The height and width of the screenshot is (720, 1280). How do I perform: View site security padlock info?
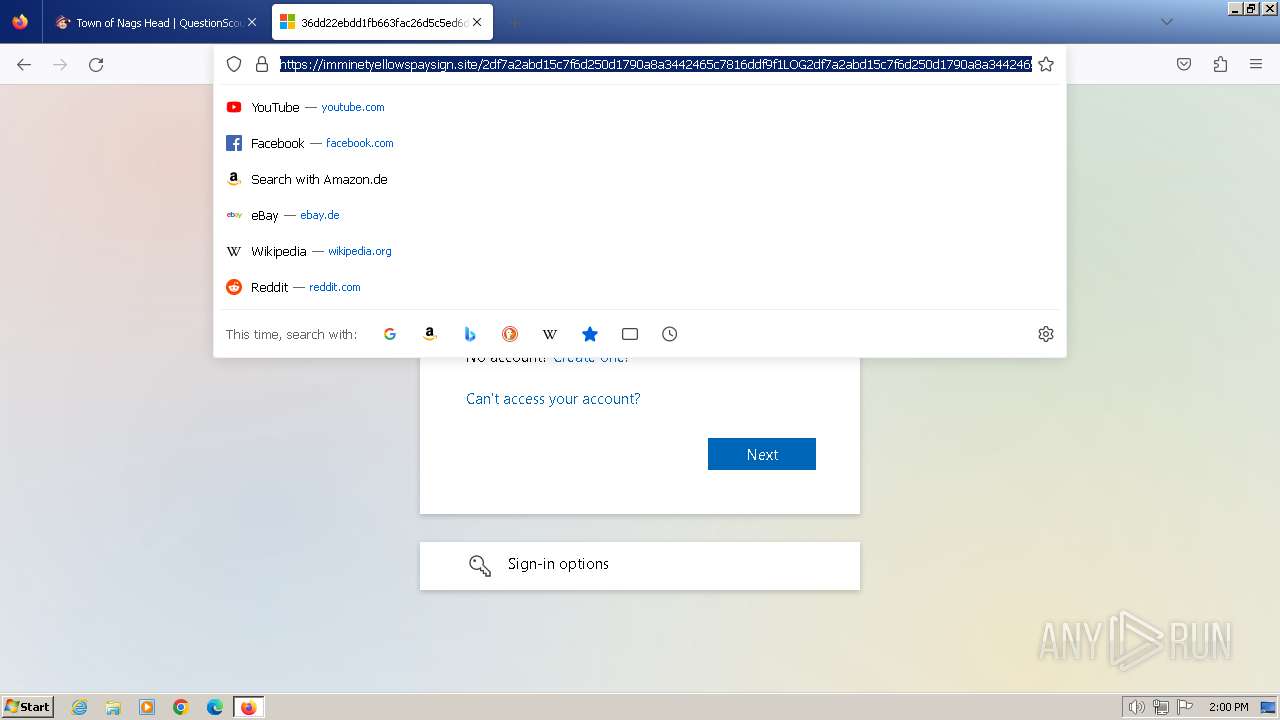pos(262,64)
